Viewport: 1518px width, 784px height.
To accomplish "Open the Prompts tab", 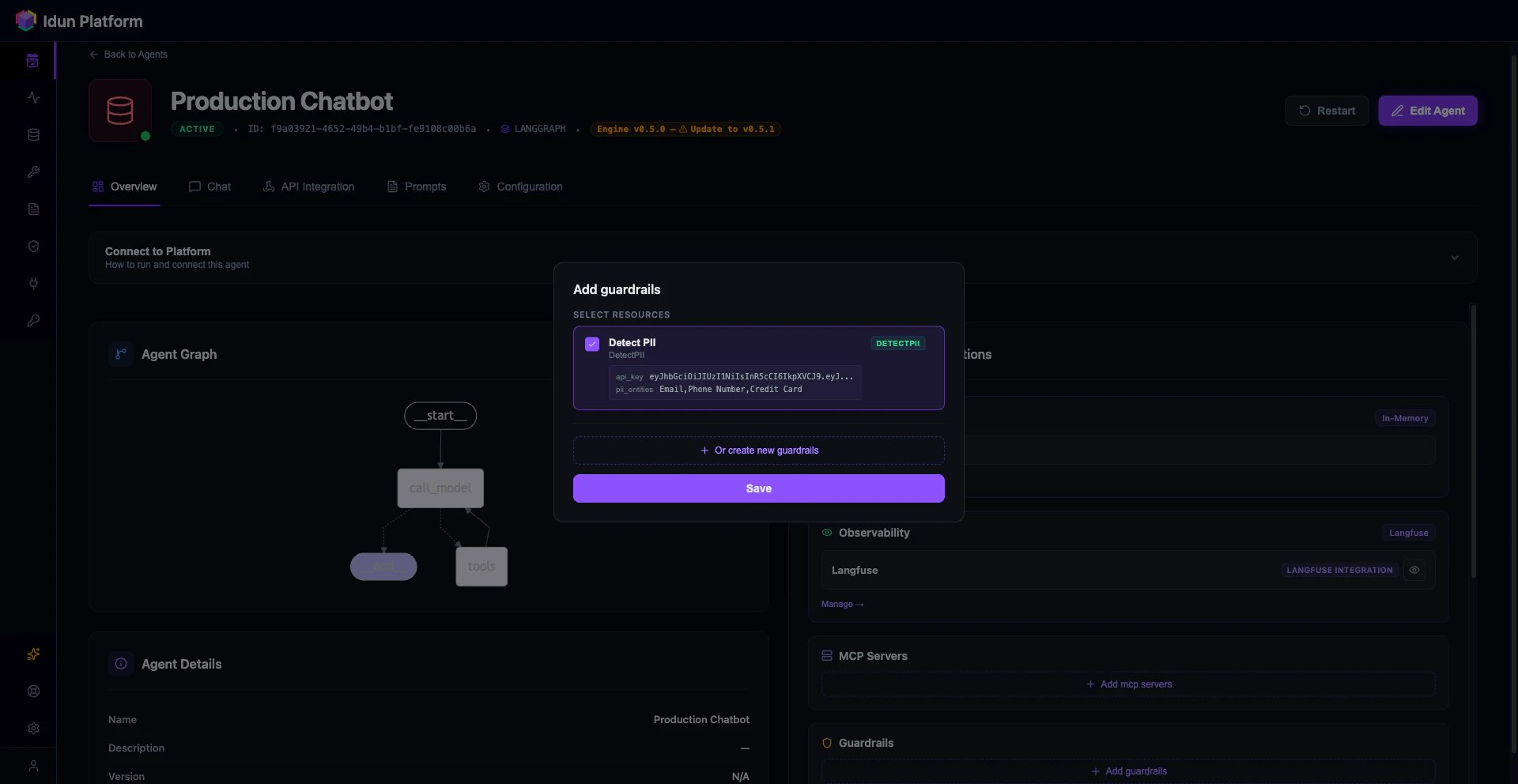I will pyautogui.click(x=417, y=187).
